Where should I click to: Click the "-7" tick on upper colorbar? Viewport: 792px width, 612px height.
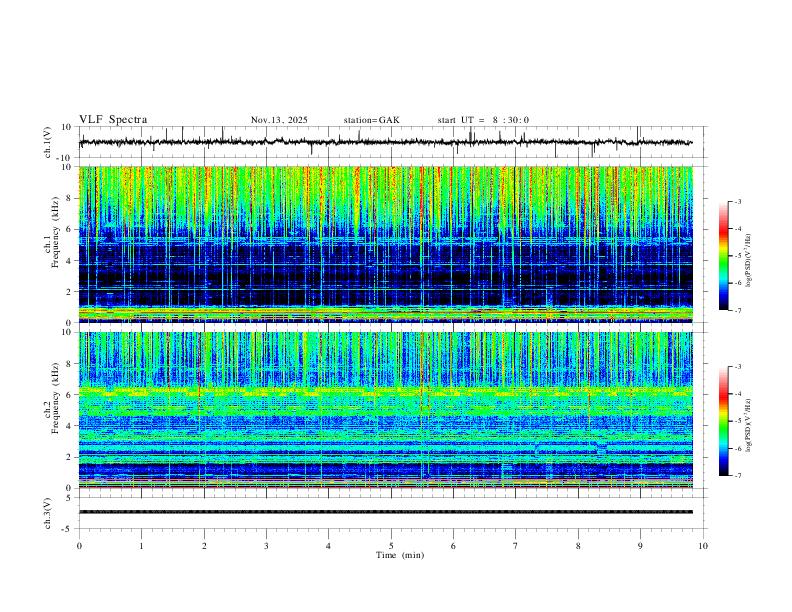point(737,310)
